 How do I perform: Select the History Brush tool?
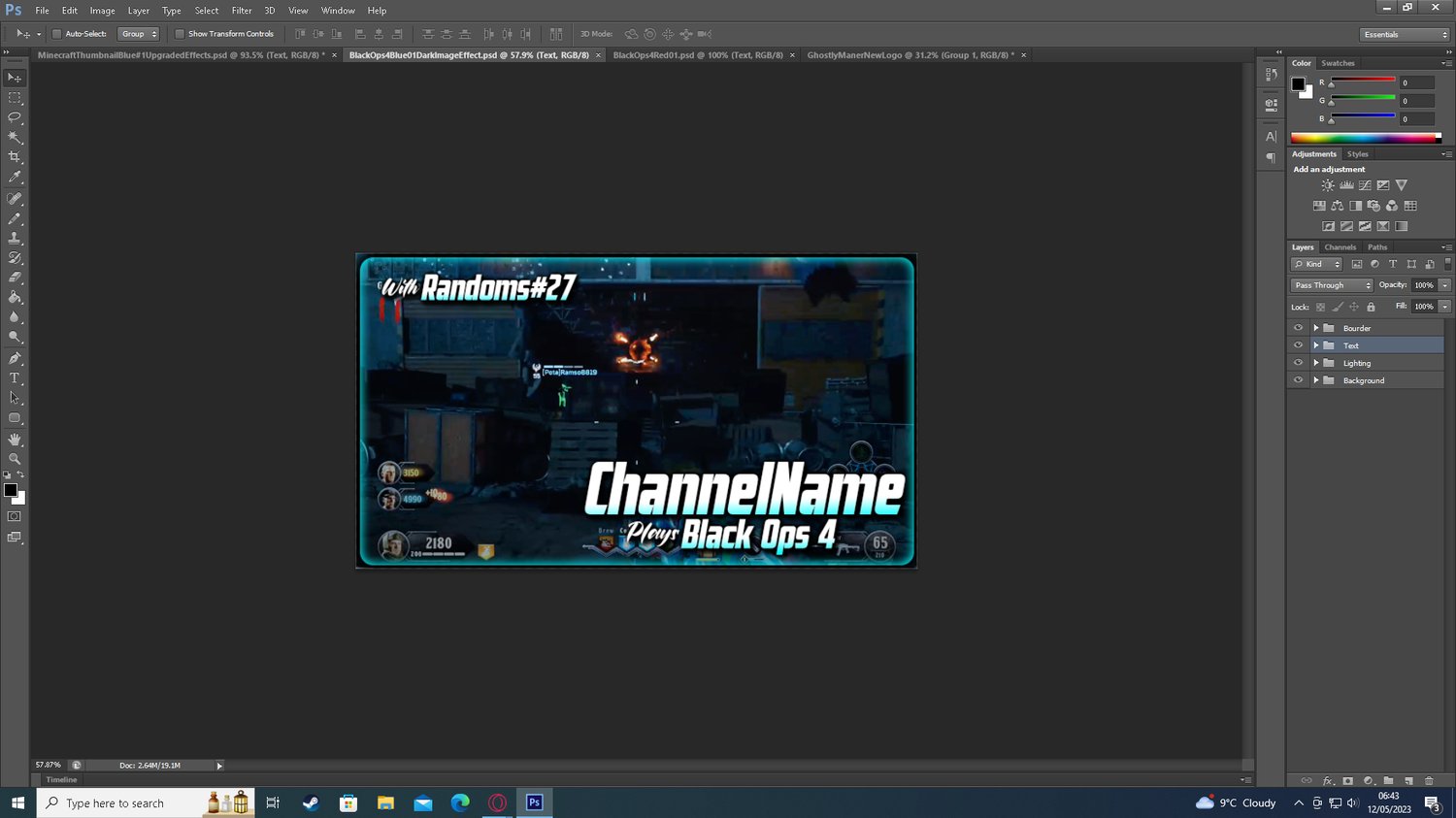point(15,258)
